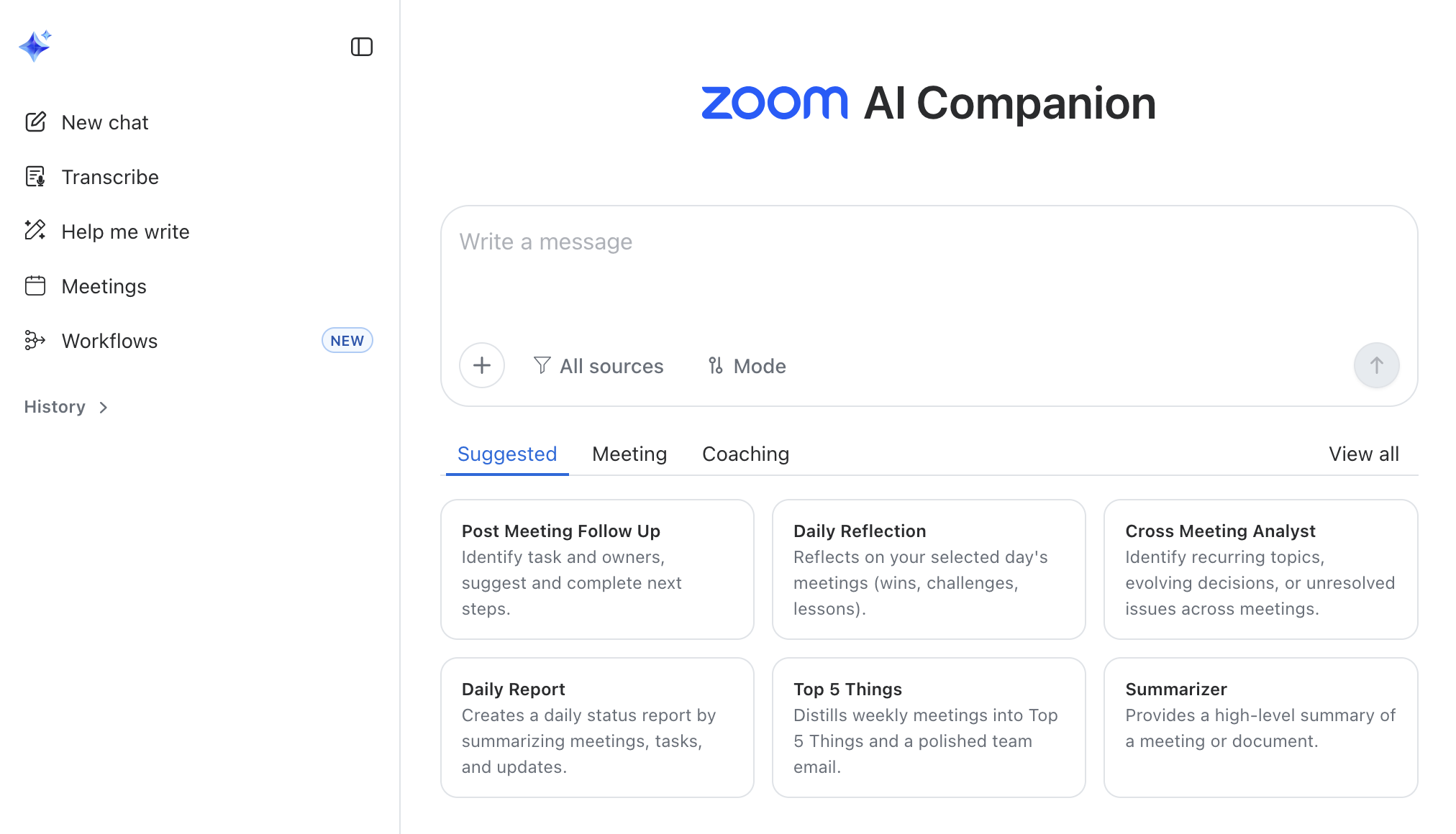Open the Mode selector

click(747, 366)
